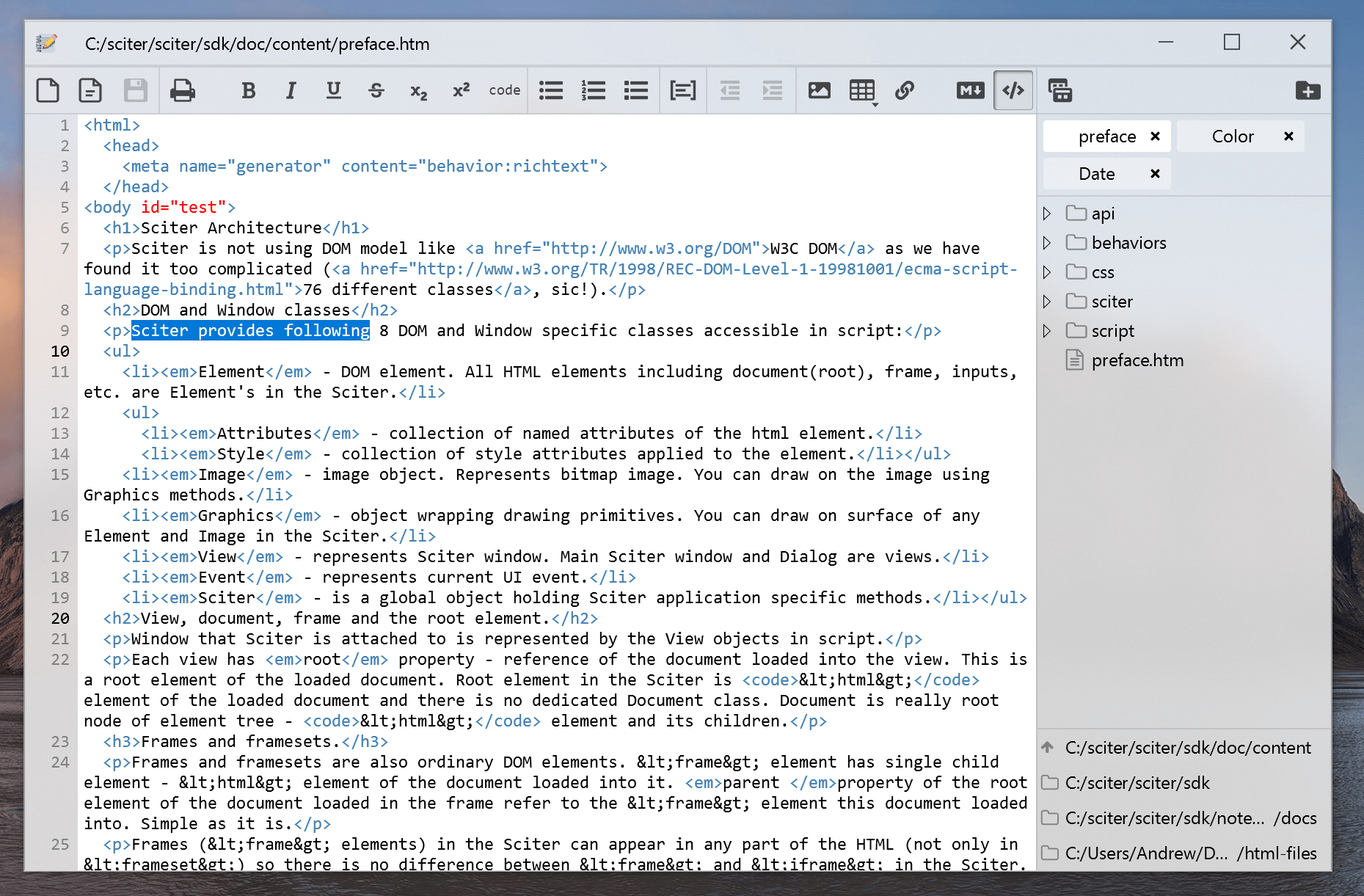The image size is (1364, 896).
Task: Click the body id="test" tag
Action: [x=160, y=208]
